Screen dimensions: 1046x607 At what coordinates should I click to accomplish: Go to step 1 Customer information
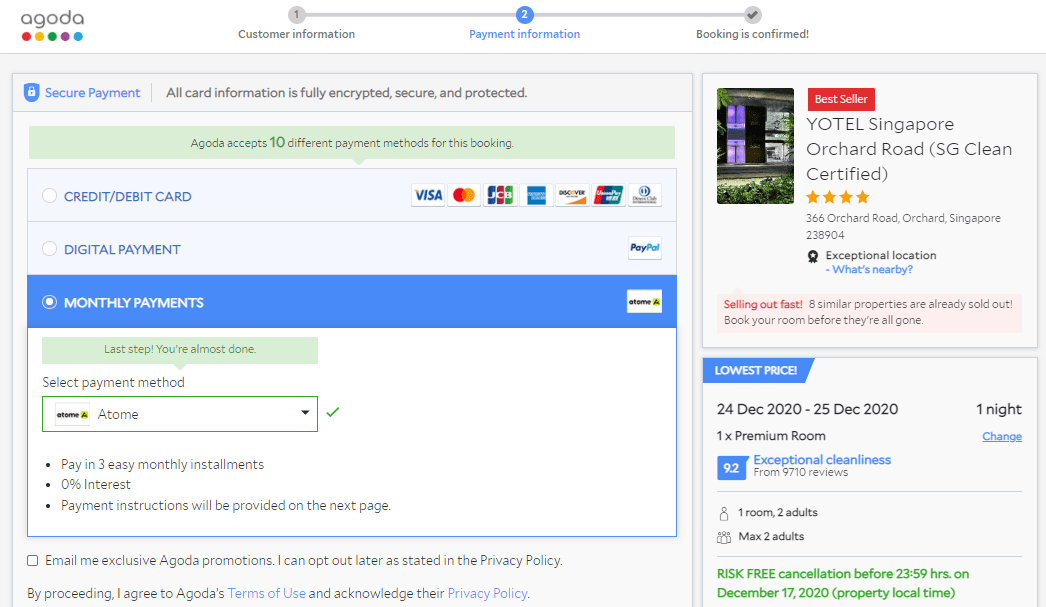pyautogui.click(x=296, y=24)
